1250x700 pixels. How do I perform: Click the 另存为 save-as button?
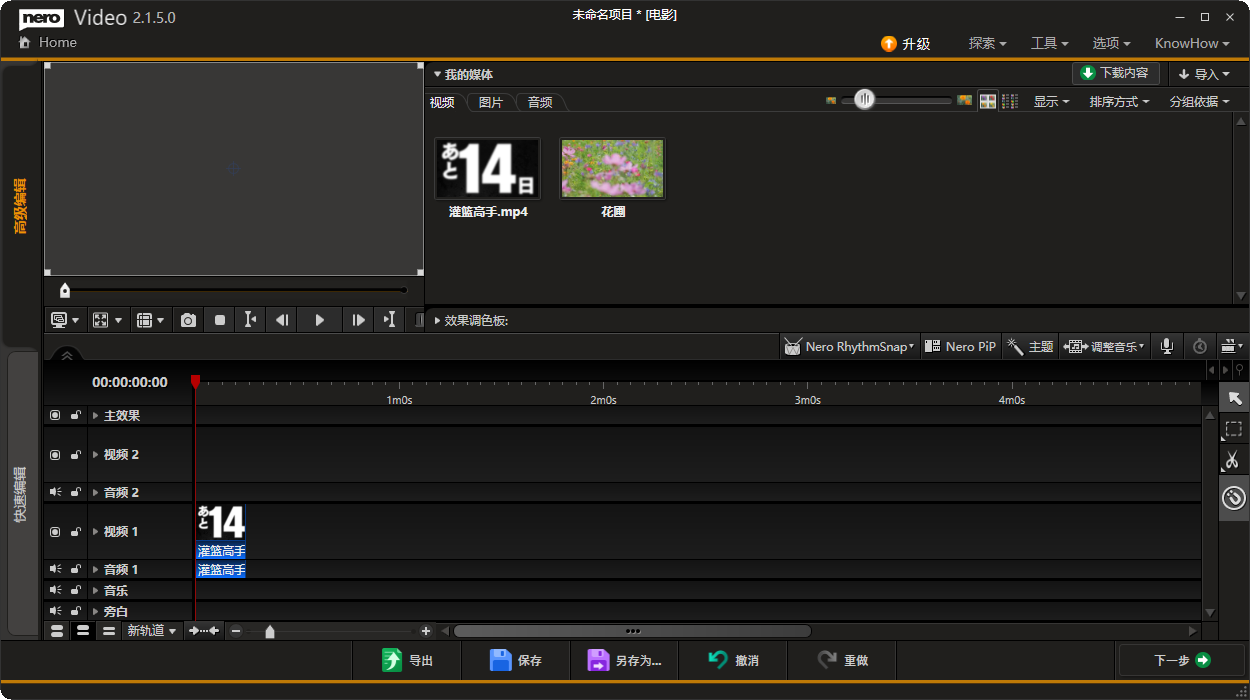click(625, 660)
